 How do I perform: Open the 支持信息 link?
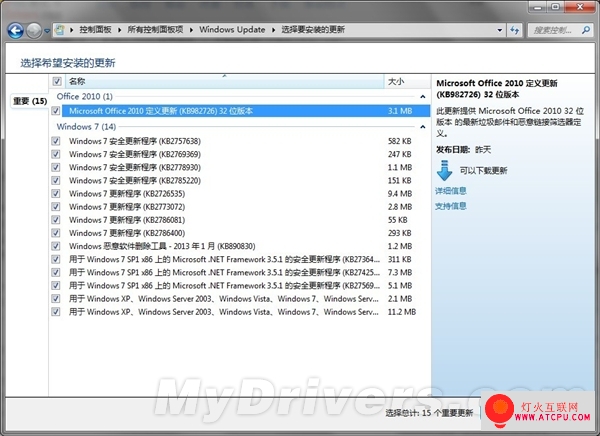451,206
